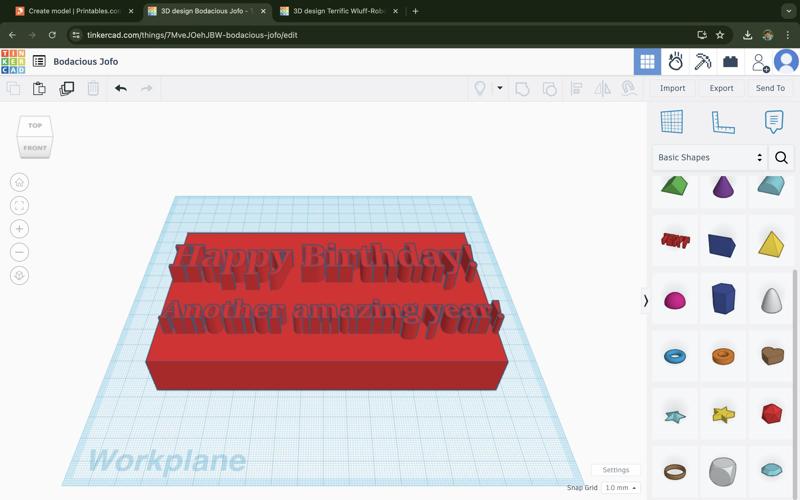
Task: Zoom out with the minus button
Action: [19, 252]
